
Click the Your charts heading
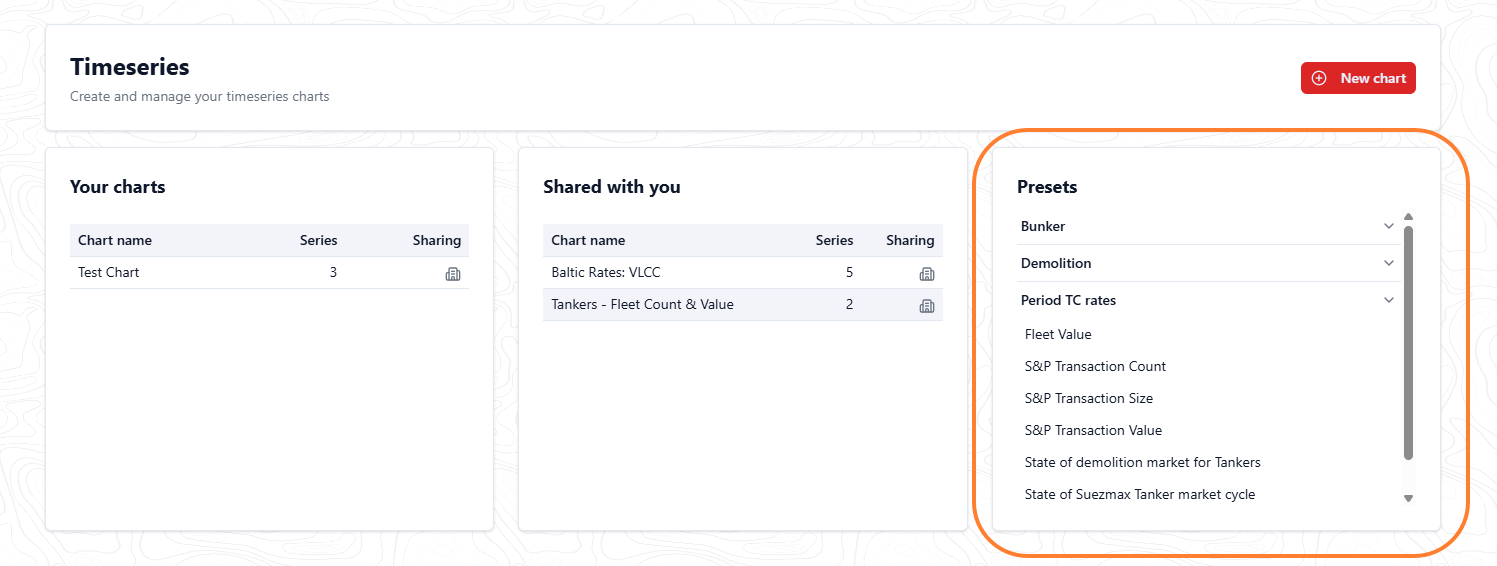(118, 187)
